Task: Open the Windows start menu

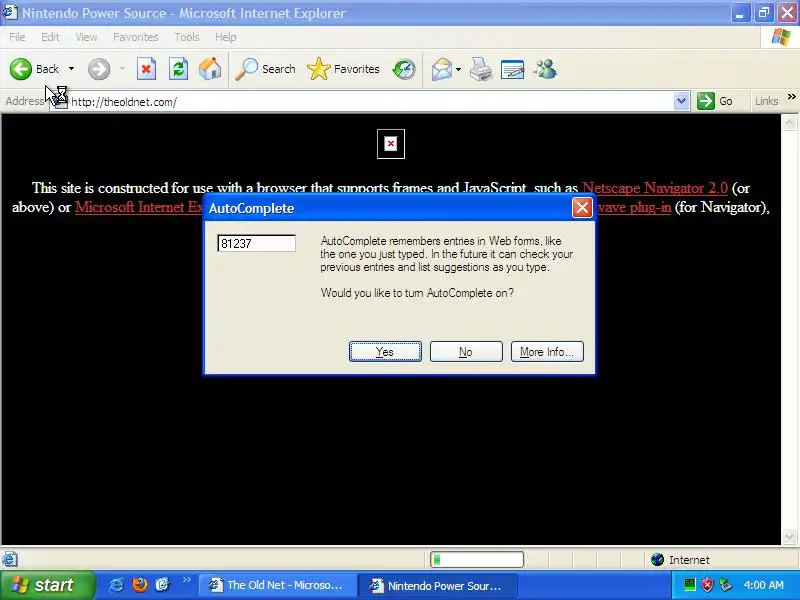Action: [x=47, y=585]
